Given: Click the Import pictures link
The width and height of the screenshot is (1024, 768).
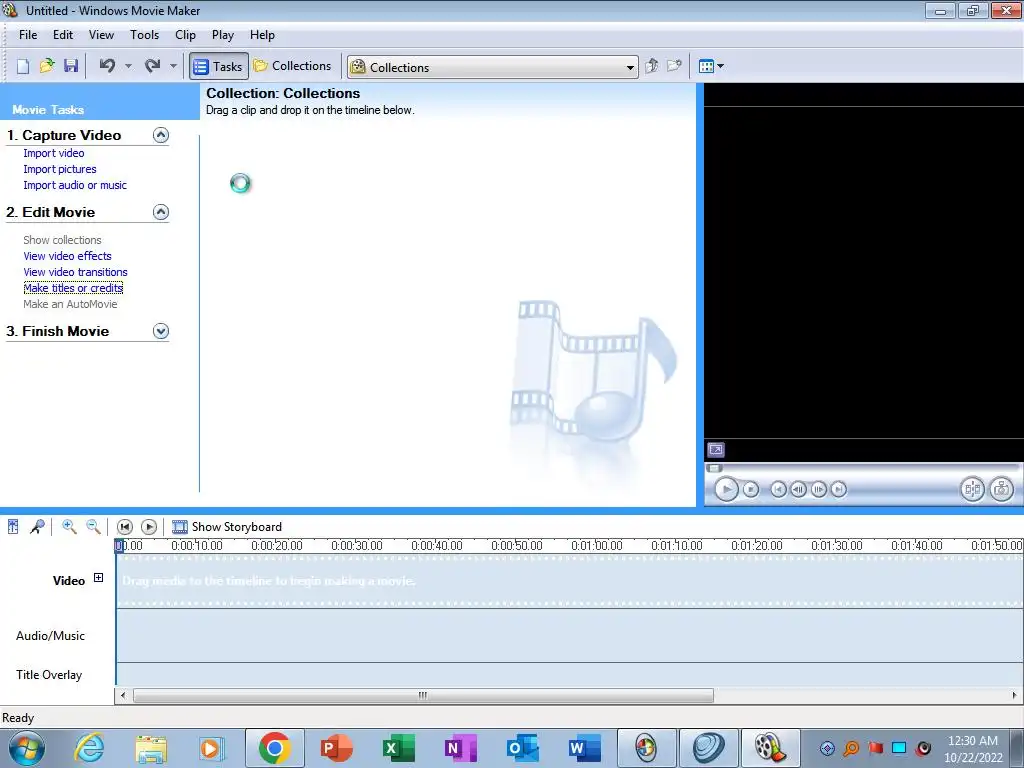Looking at the screenshot, I should tap(60, 169).
